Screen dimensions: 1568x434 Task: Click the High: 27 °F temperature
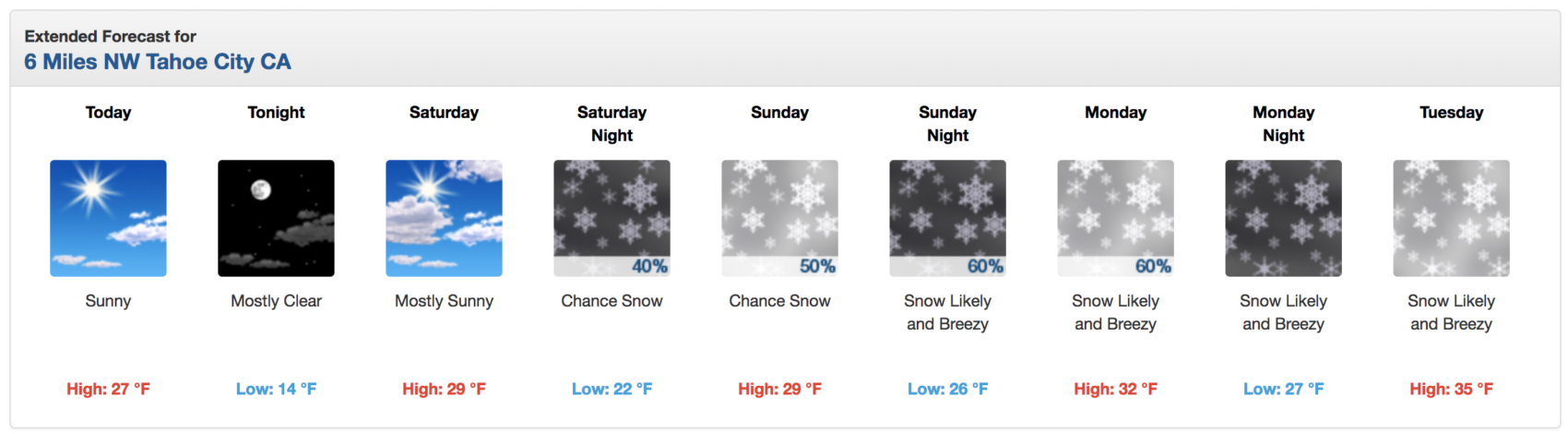click(x=108, y=389)
